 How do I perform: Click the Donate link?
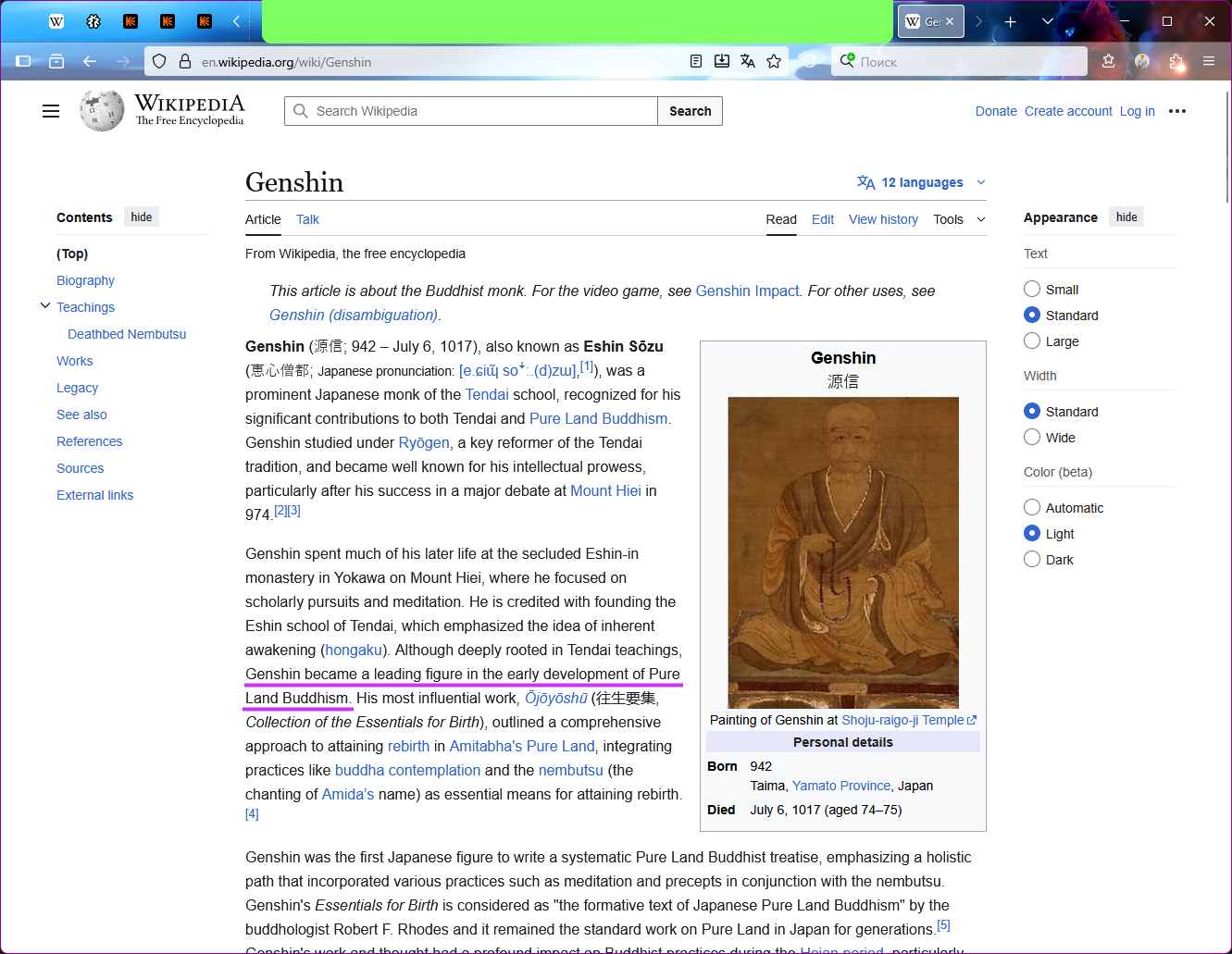[x=996, y=111]
